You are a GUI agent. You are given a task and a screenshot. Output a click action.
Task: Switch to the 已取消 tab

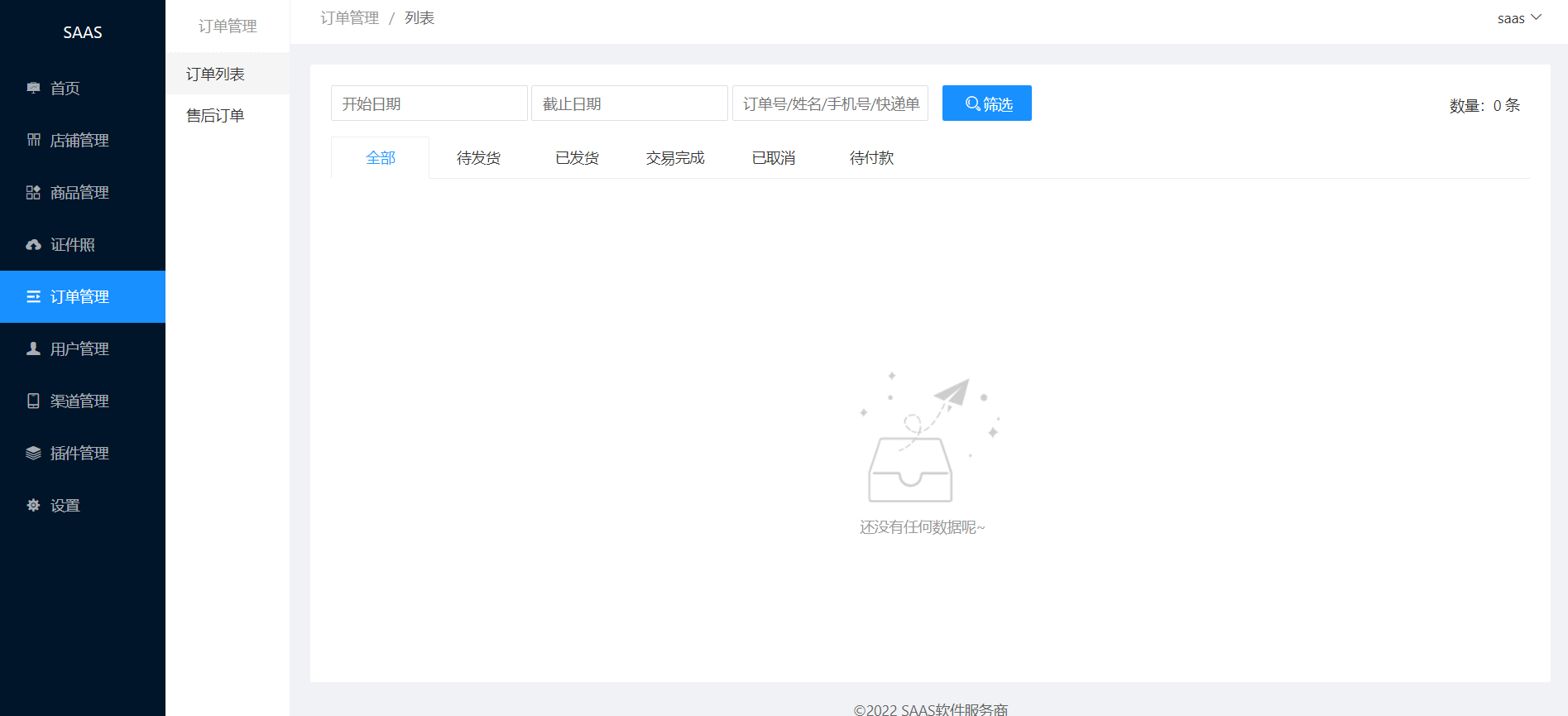point(774,157)
